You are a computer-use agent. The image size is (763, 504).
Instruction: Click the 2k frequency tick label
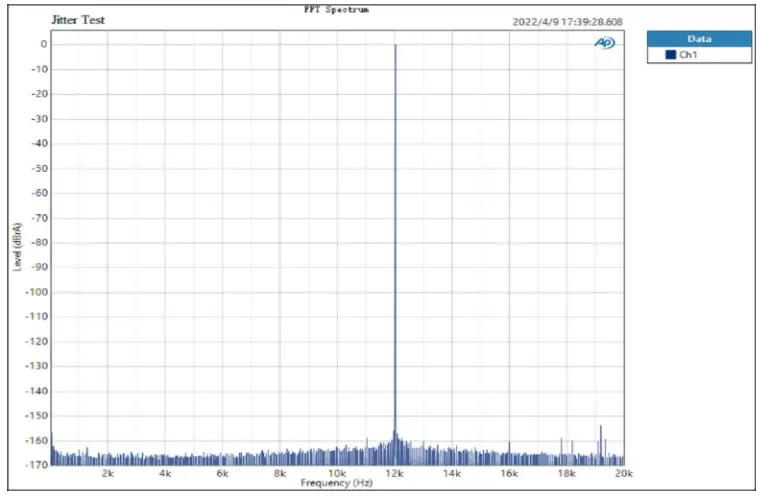(108, 473)
